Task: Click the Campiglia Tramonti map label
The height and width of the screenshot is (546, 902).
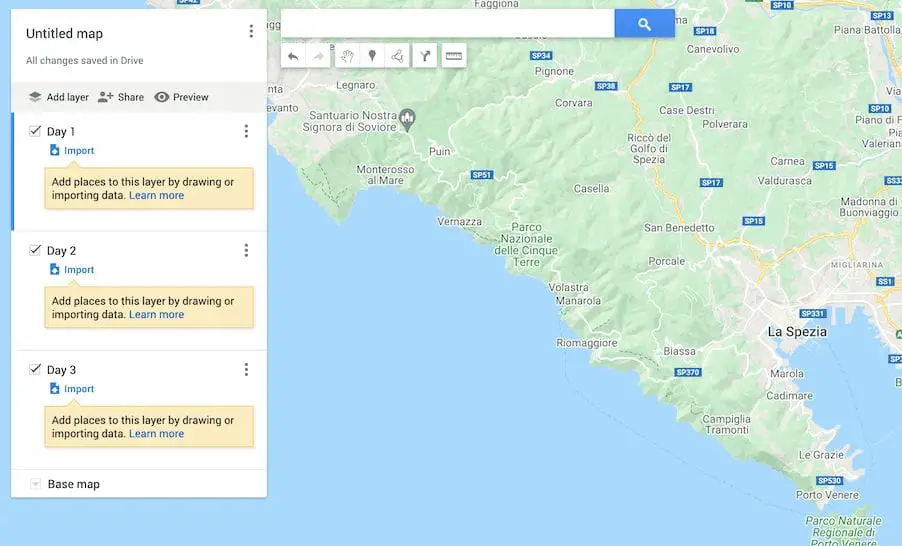Action: pyautogui.click(x=727, y=425)
